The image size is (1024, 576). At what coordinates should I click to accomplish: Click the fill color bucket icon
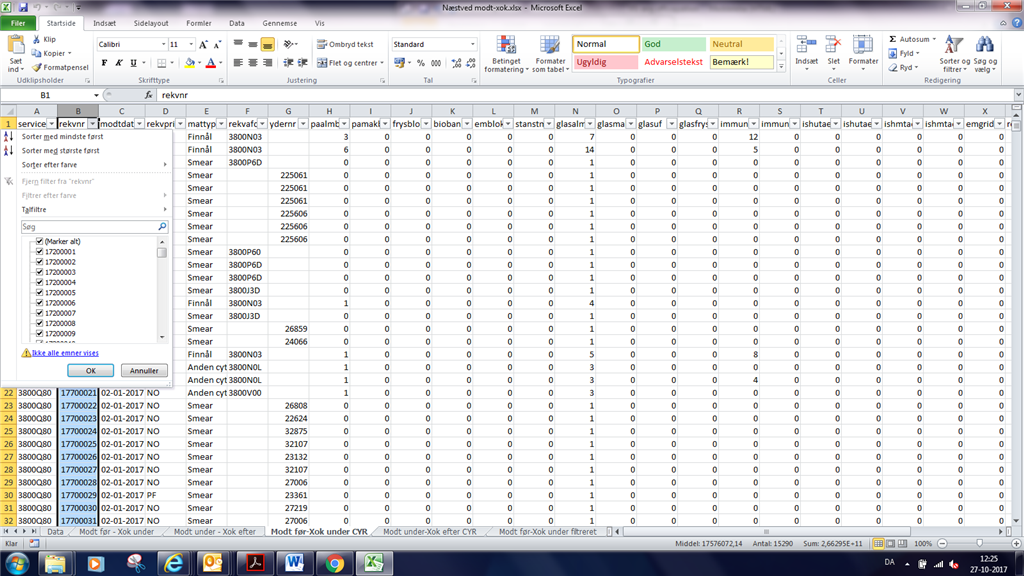[189, 63]
